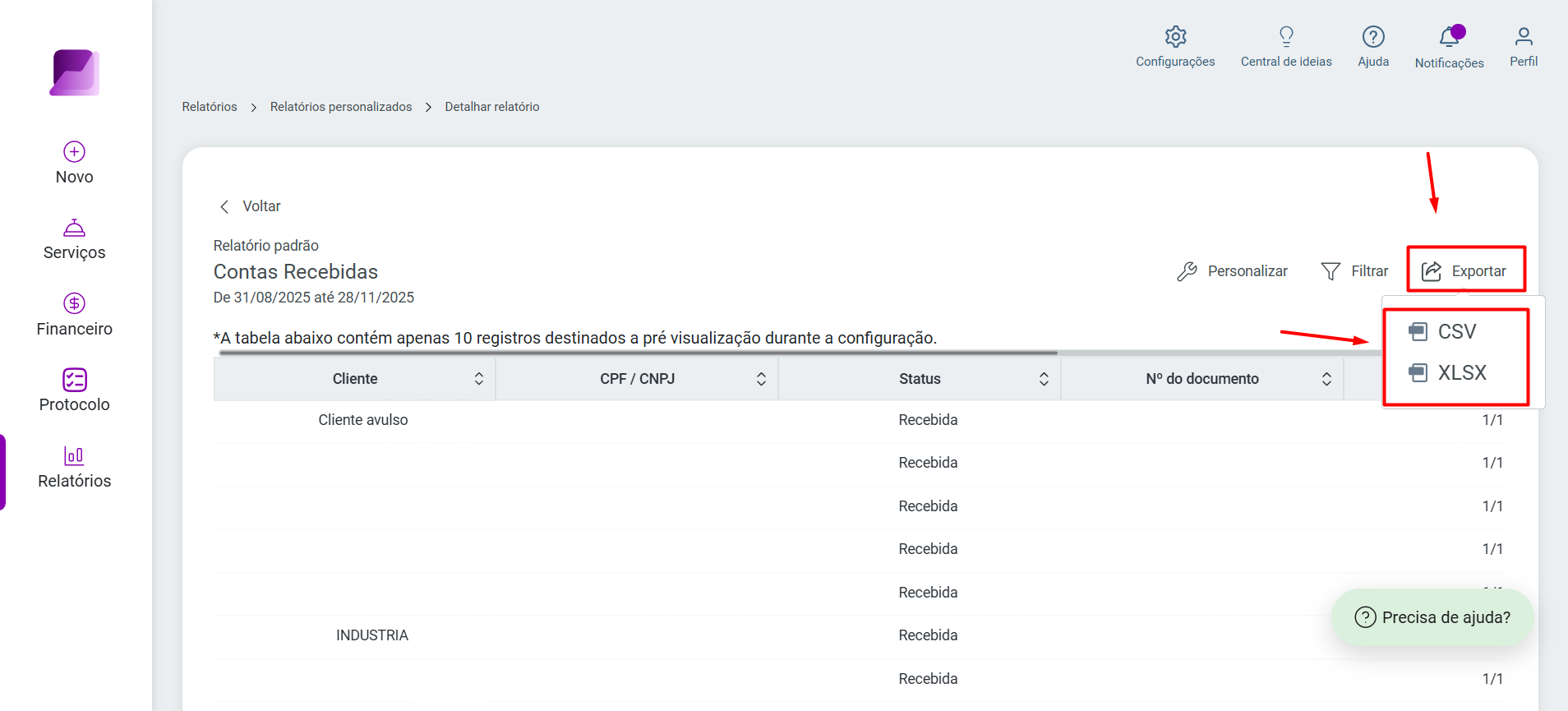Sort by CPF / CNPJ column arrows
Screen dimensions: 1568x711
point(761,379)
